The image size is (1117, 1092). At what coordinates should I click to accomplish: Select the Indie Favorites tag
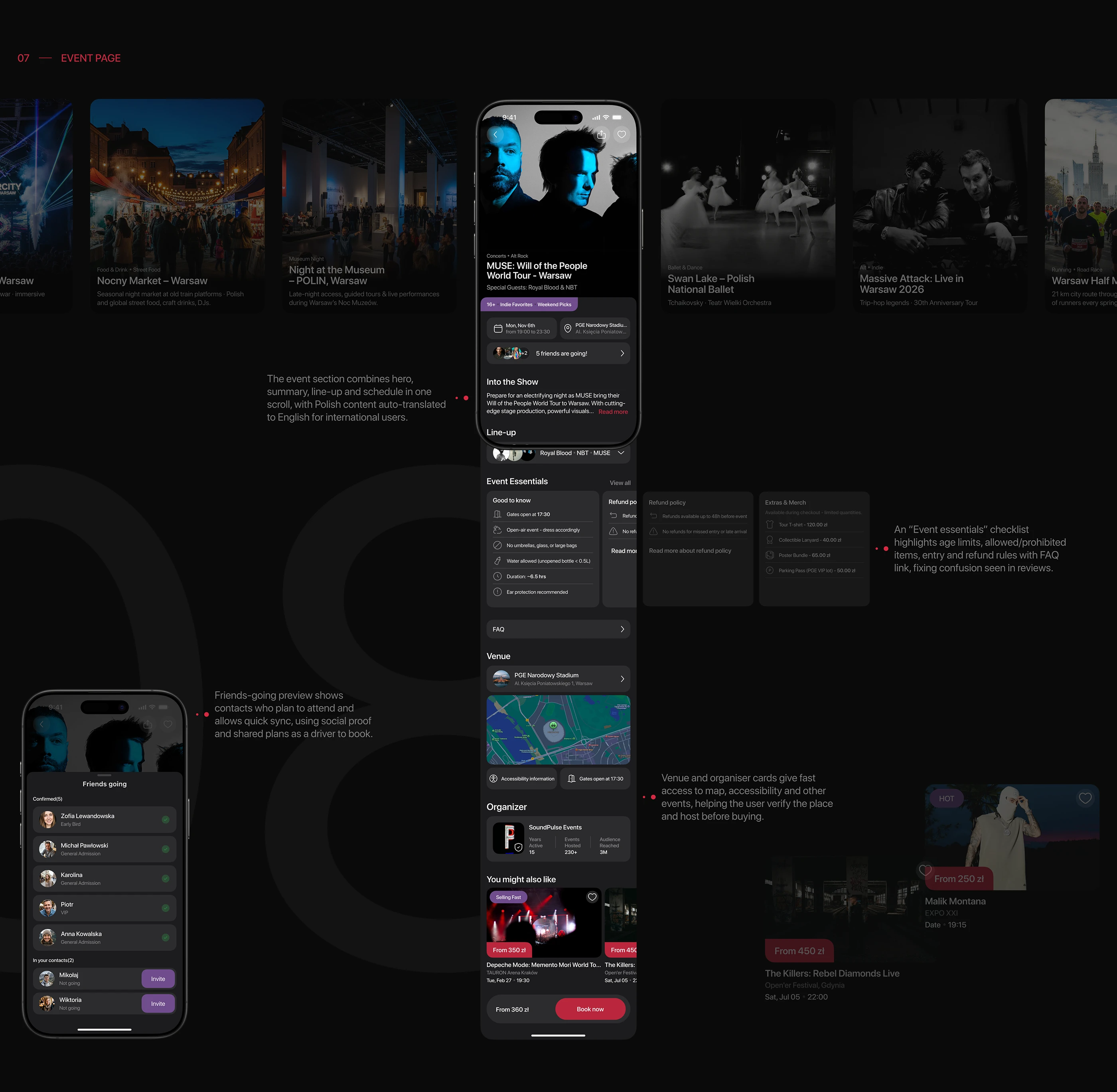click(516, 304)
